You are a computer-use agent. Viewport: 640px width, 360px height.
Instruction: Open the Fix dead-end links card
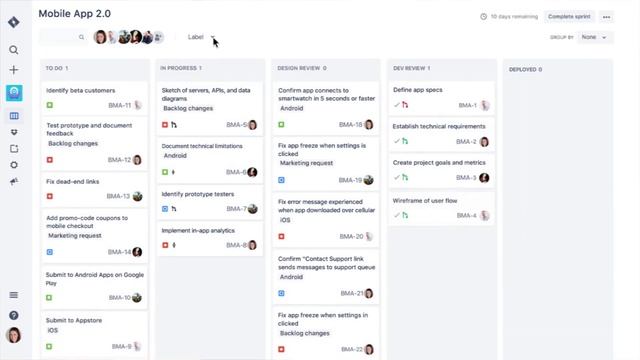coord(94,189)
